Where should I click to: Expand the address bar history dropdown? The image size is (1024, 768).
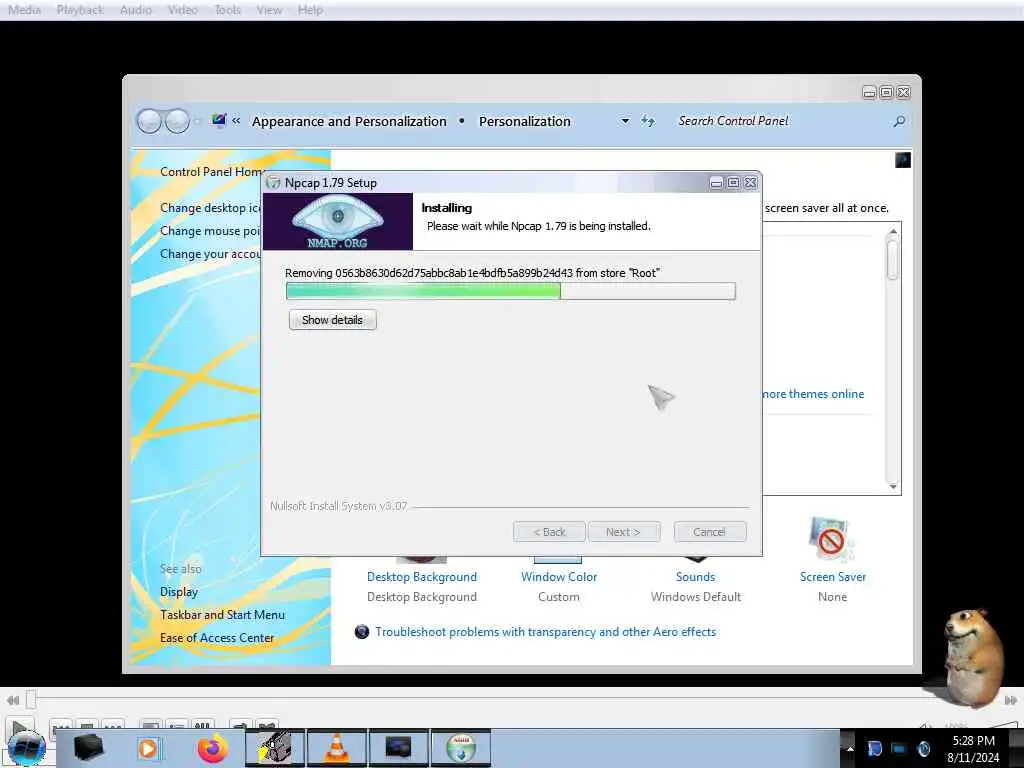click(625, 121)
